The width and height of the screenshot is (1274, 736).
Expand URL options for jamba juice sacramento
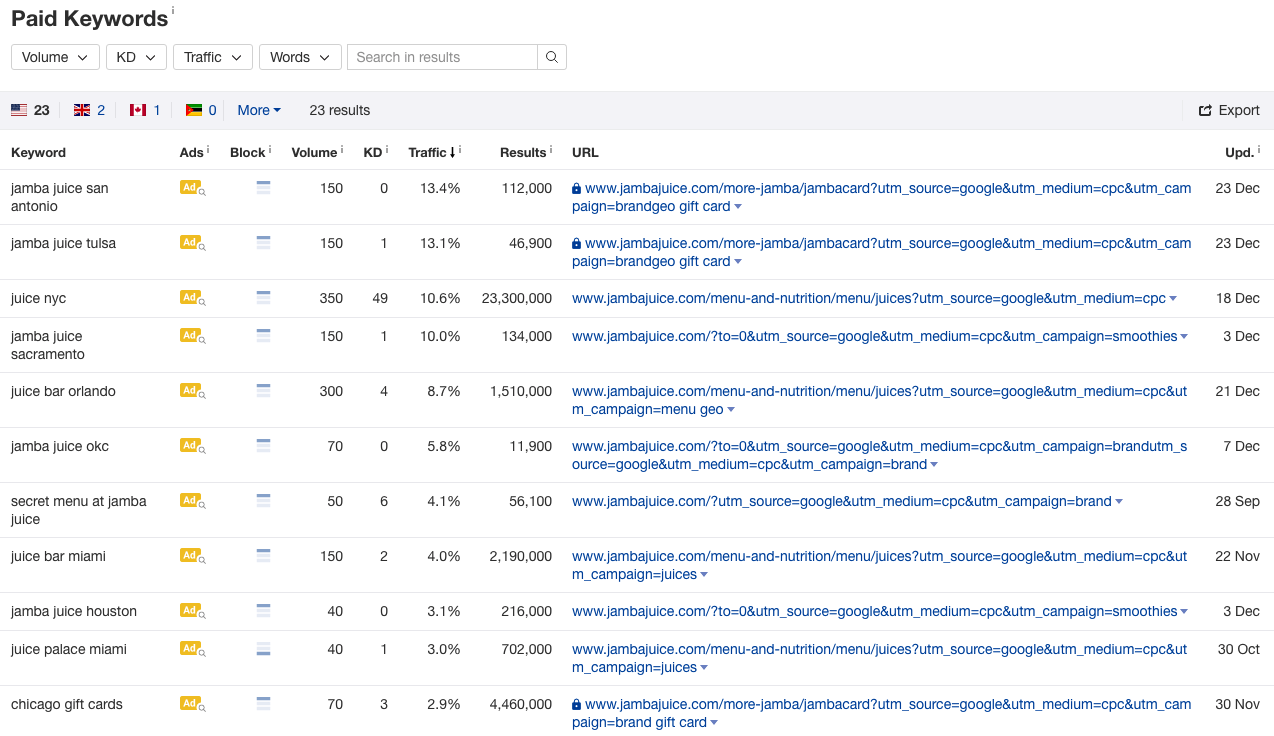tap(1184, 337)
